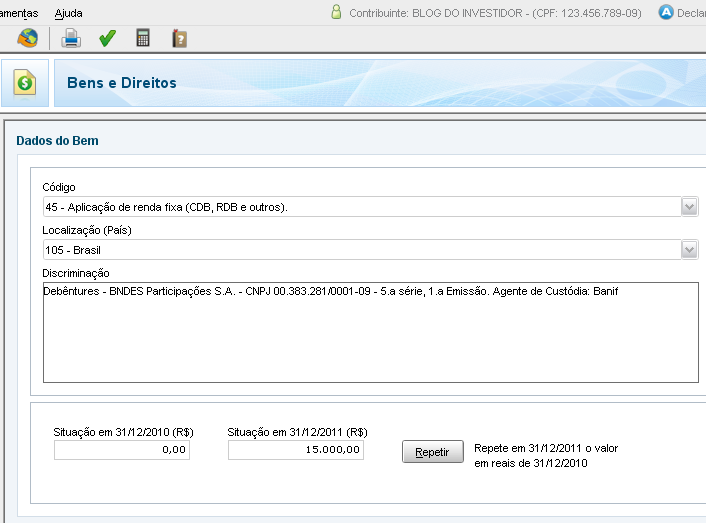Open the Ajuda menu
The height and width of the screenshot is (523, 706).
pyautogui.click(x=68, y=14)
